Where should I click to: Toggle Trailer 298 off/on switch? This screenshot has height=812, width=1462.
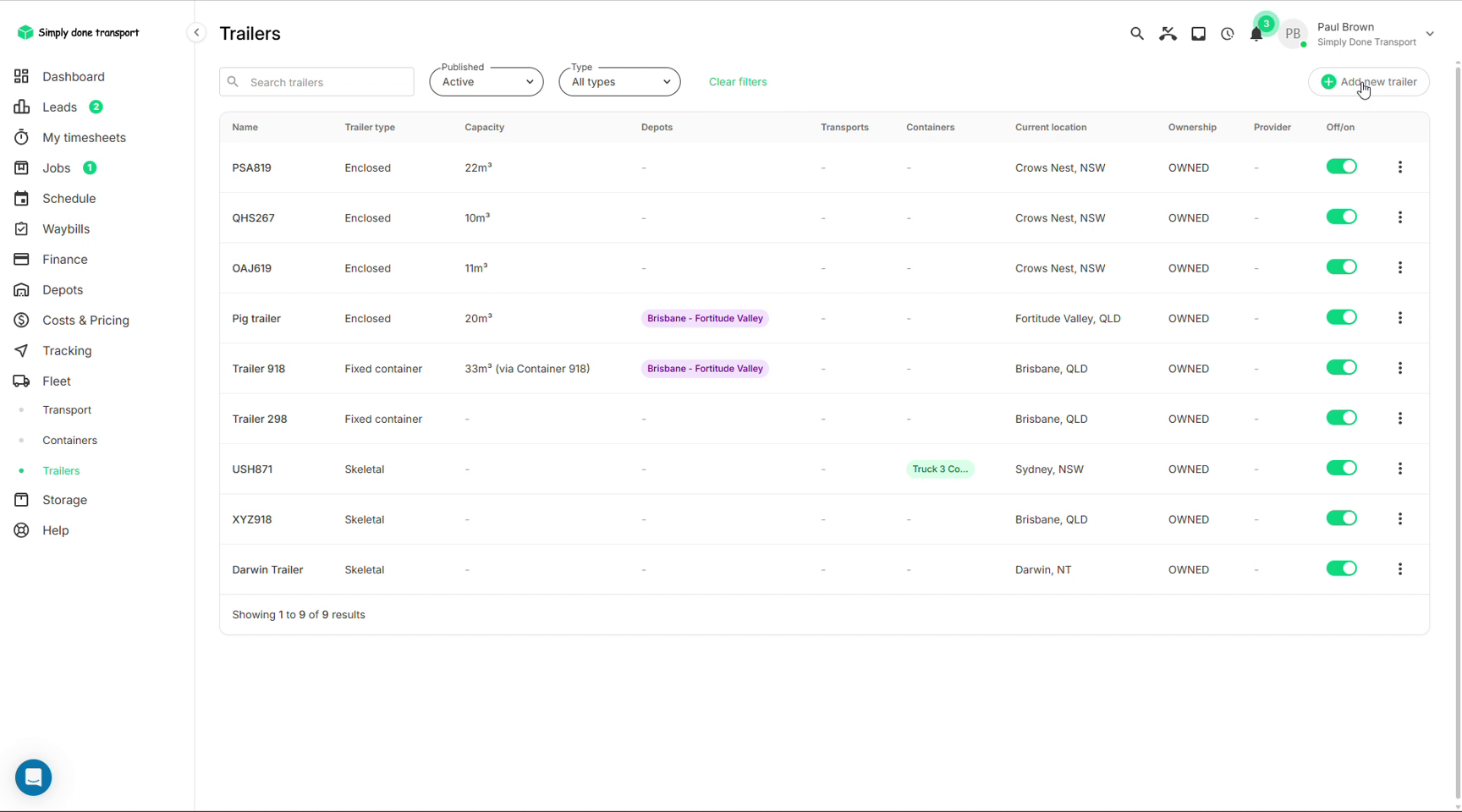(x=1341, y=418)
